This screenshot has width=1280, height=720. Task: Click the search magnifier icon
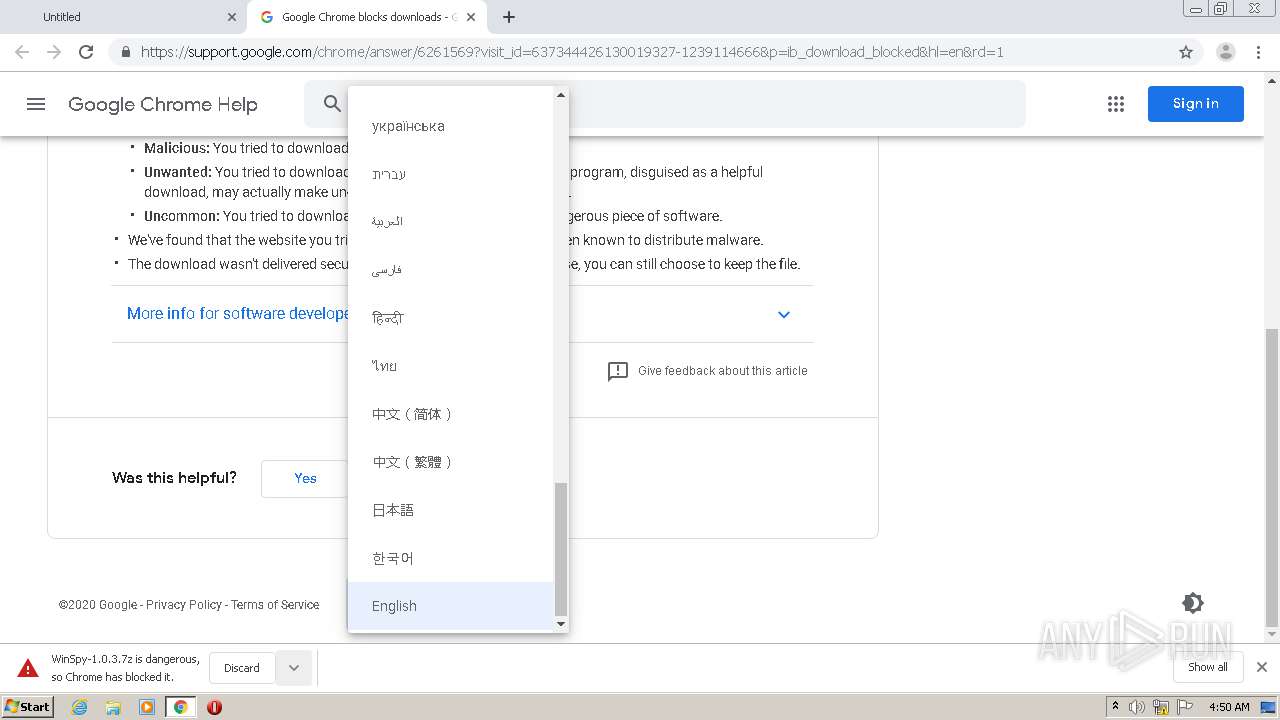[332, 103]
